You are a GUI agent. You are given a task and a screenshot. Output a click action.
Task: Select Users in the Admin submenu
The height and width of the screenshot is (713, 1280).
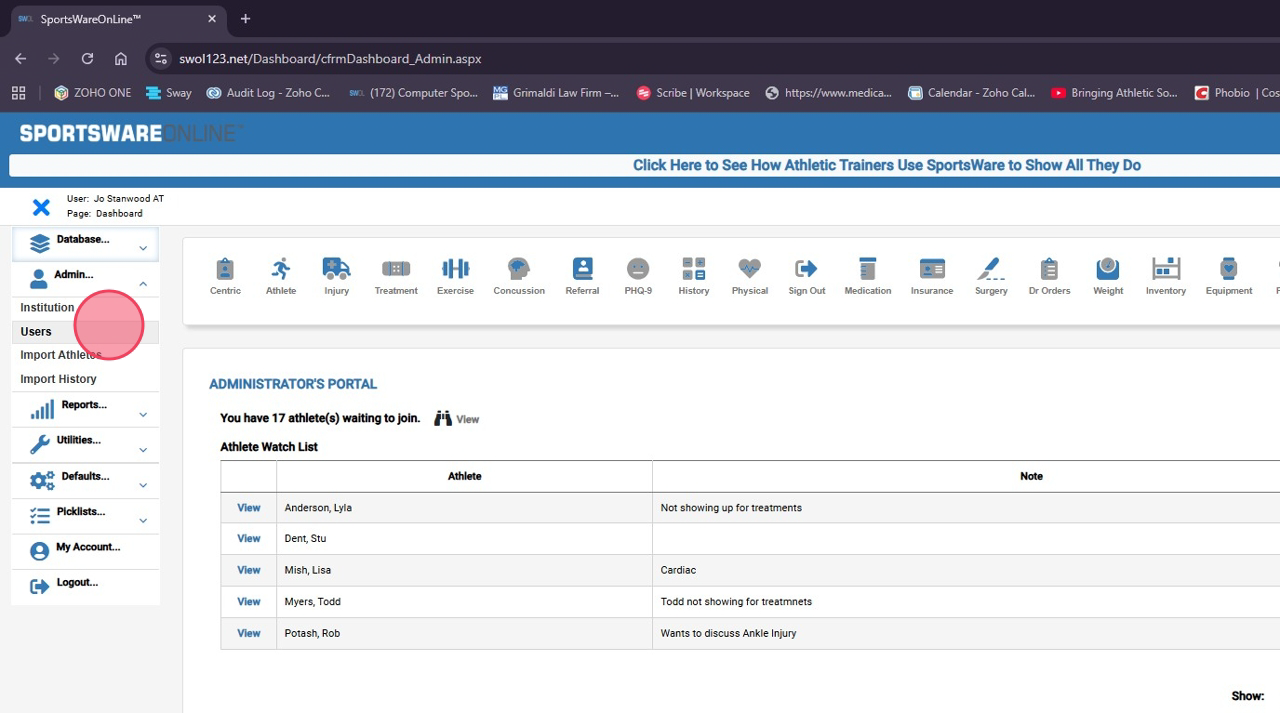pos(36,332)
